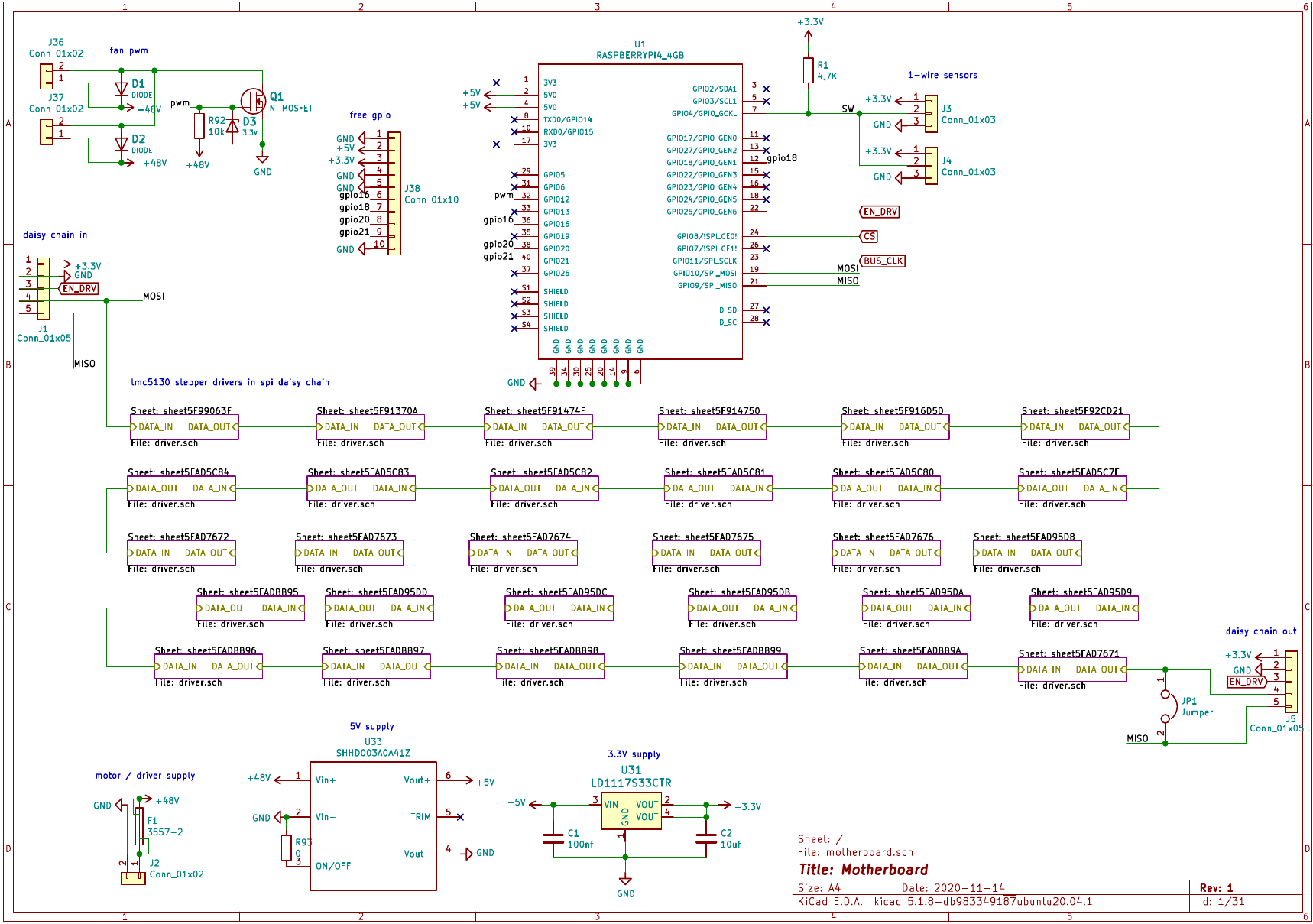Screen dimensions: 1313x924
Task: Click the '5V supply' annotation text
Action: point(372,727)
